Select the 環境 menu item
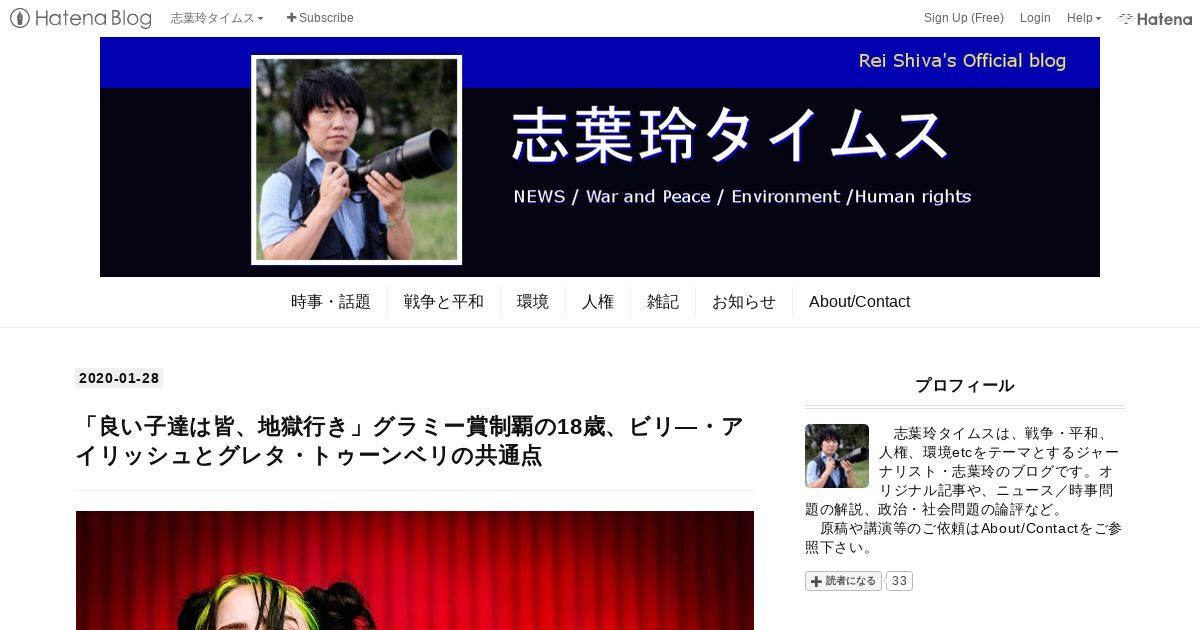This screenshot has width=1200, height=630. 533,302
